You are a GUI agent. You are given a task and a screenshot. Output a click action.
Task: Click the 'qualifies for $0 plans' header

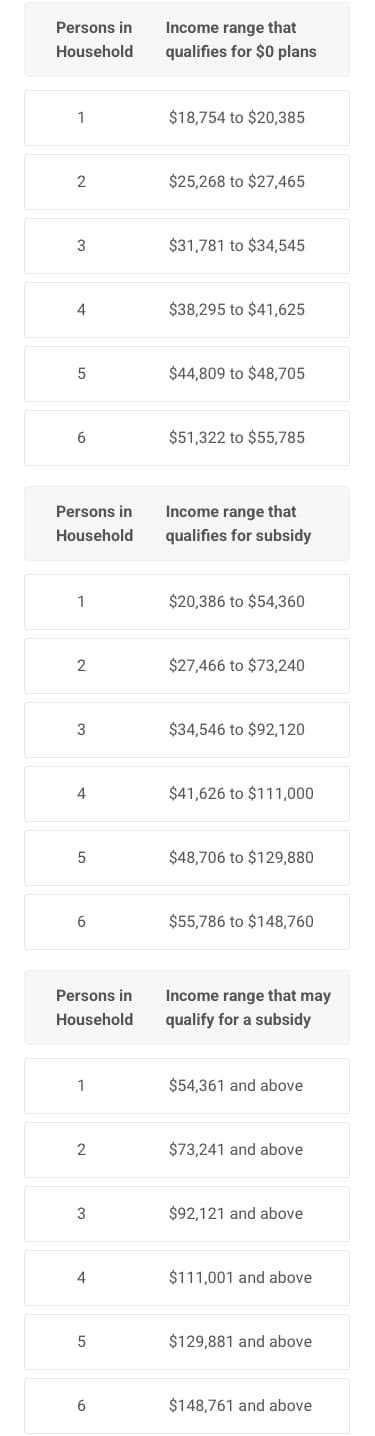(241, 52)
